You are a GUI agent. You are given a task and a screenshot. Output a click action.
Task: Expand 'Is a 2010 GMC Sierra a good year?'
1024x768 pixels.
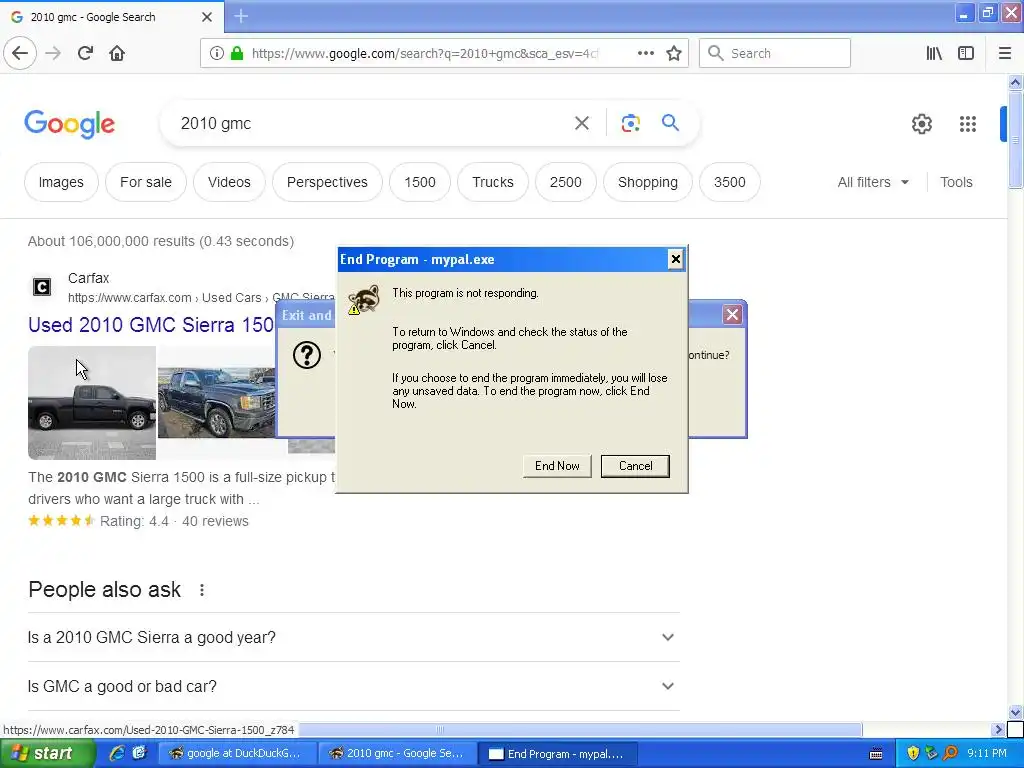[x=354, y=637]
